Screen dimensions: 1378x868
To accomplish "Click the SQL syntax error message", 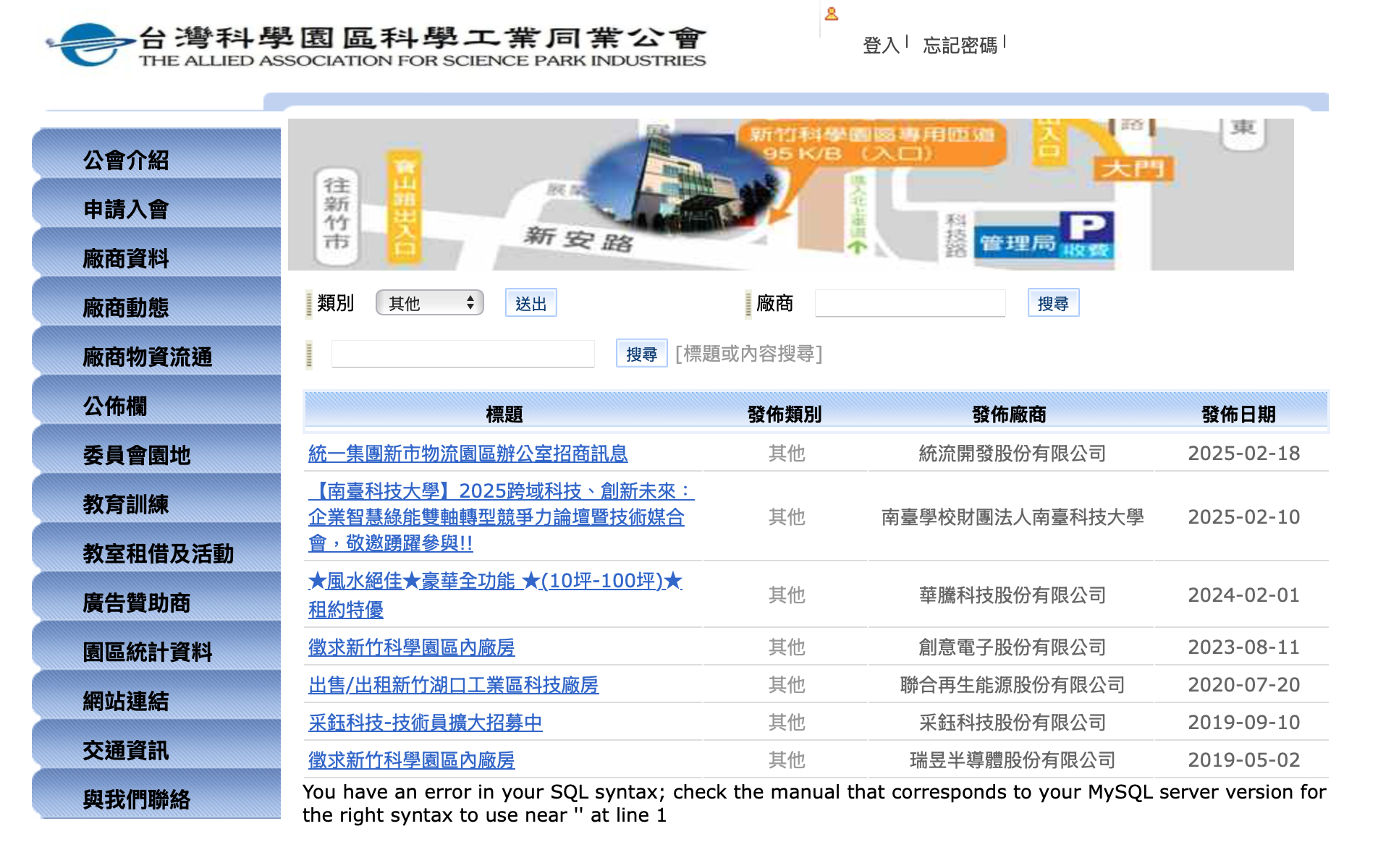I will tap(814, 804).
